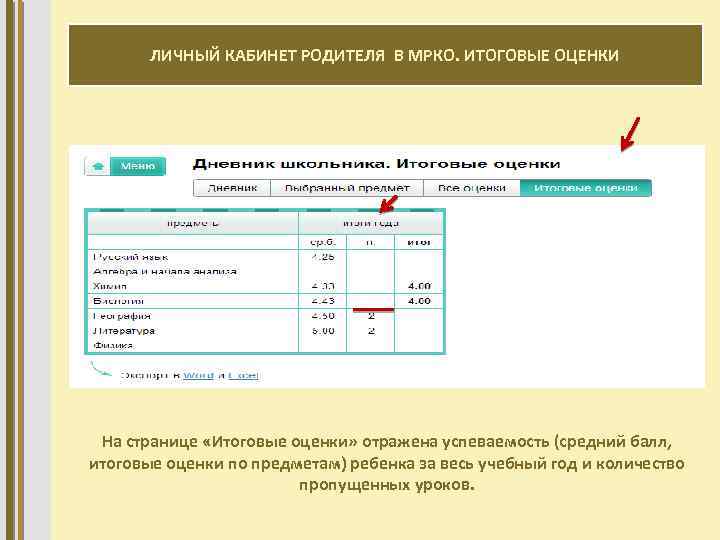Click the Итоги года column header
Screen dimensions: 720x540
(x=371, y=223)
